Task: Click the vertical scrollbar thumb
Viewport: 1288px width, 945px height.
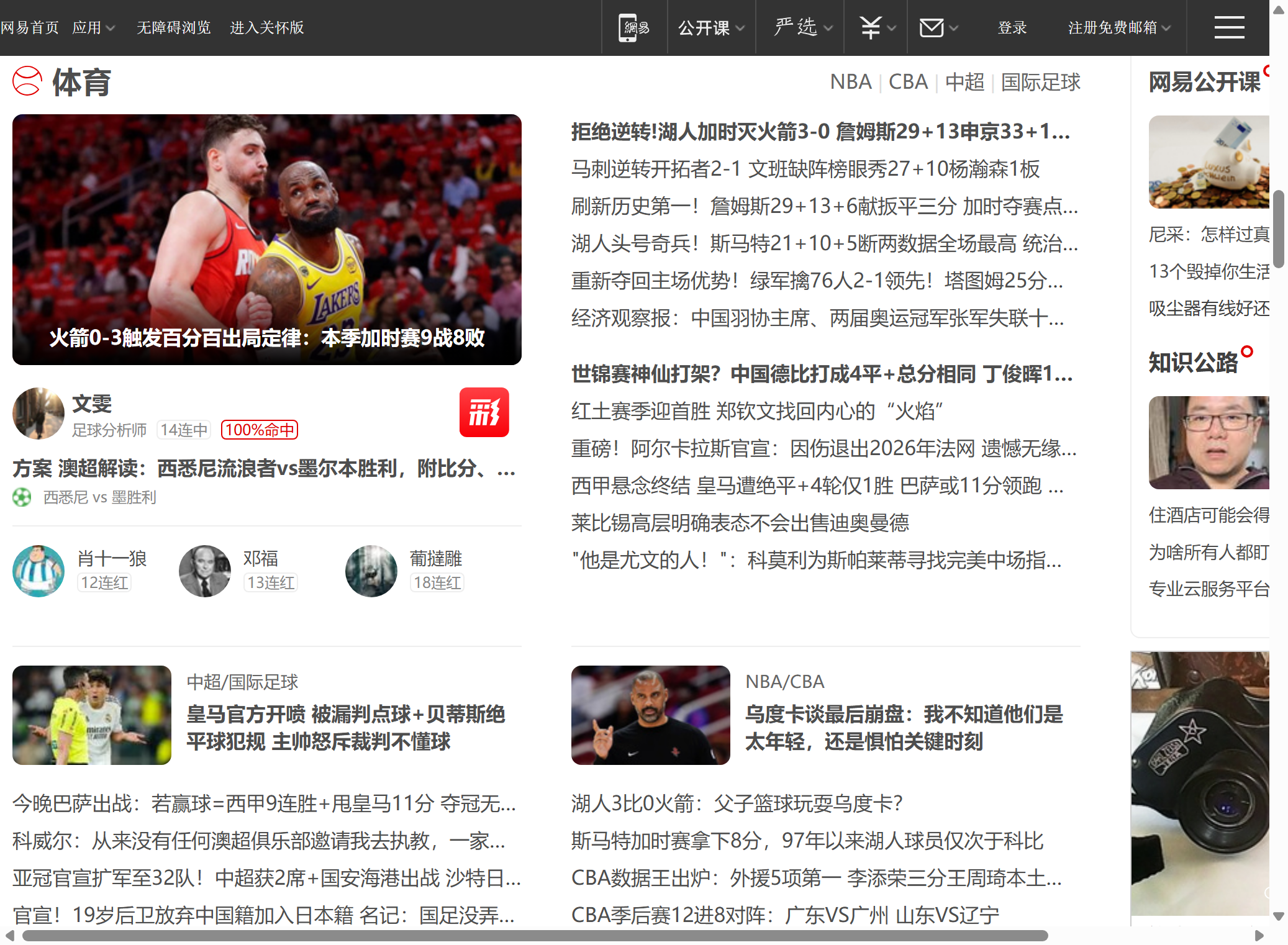Action: click(1278, 228)
